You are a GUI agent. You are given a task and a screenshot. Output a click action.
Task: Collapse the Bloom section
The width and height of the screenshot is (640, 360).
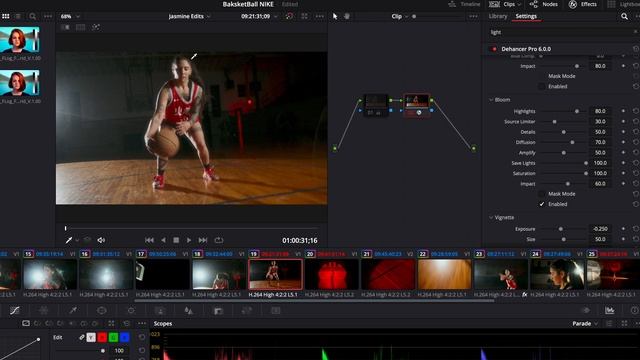[x=491, y=100]
